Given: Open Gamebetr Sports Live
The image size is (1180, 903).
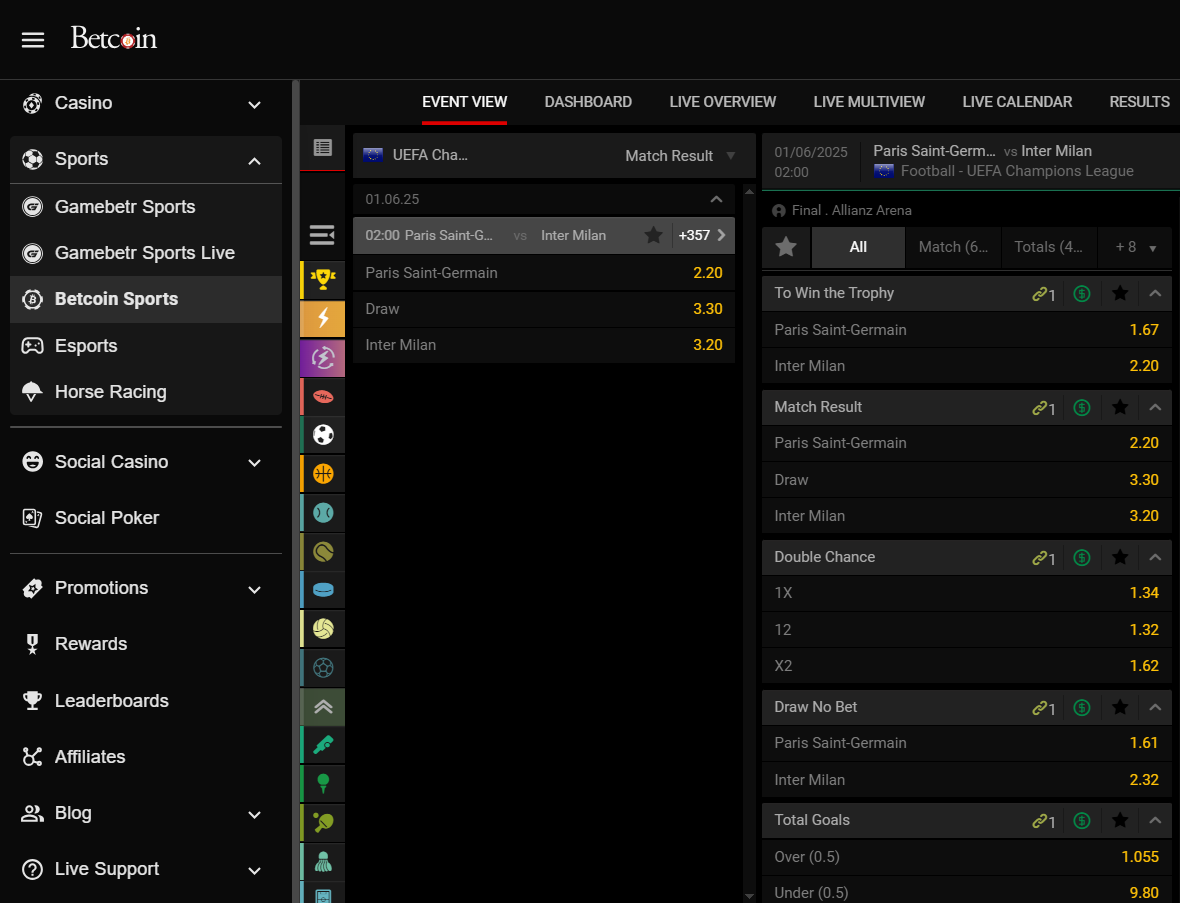Looking at the screenshot, I should (x=146, y=253).
